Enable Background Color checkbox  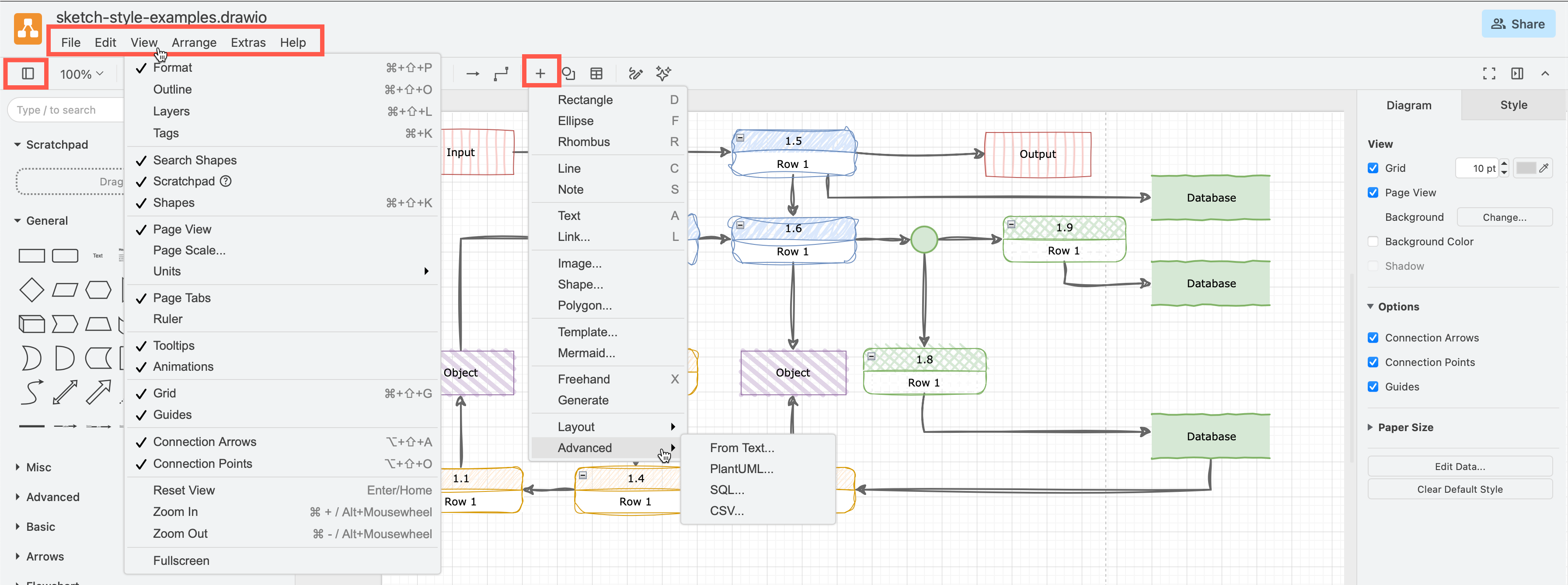1373,241
